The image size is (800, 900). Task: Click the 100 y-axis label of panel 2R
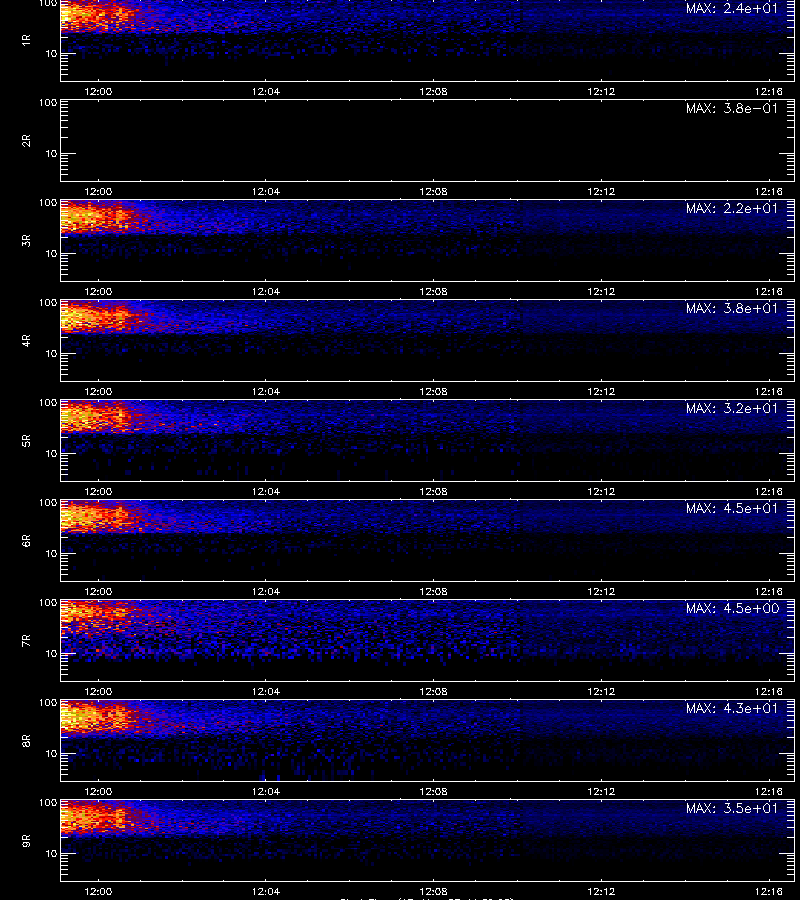48,103
